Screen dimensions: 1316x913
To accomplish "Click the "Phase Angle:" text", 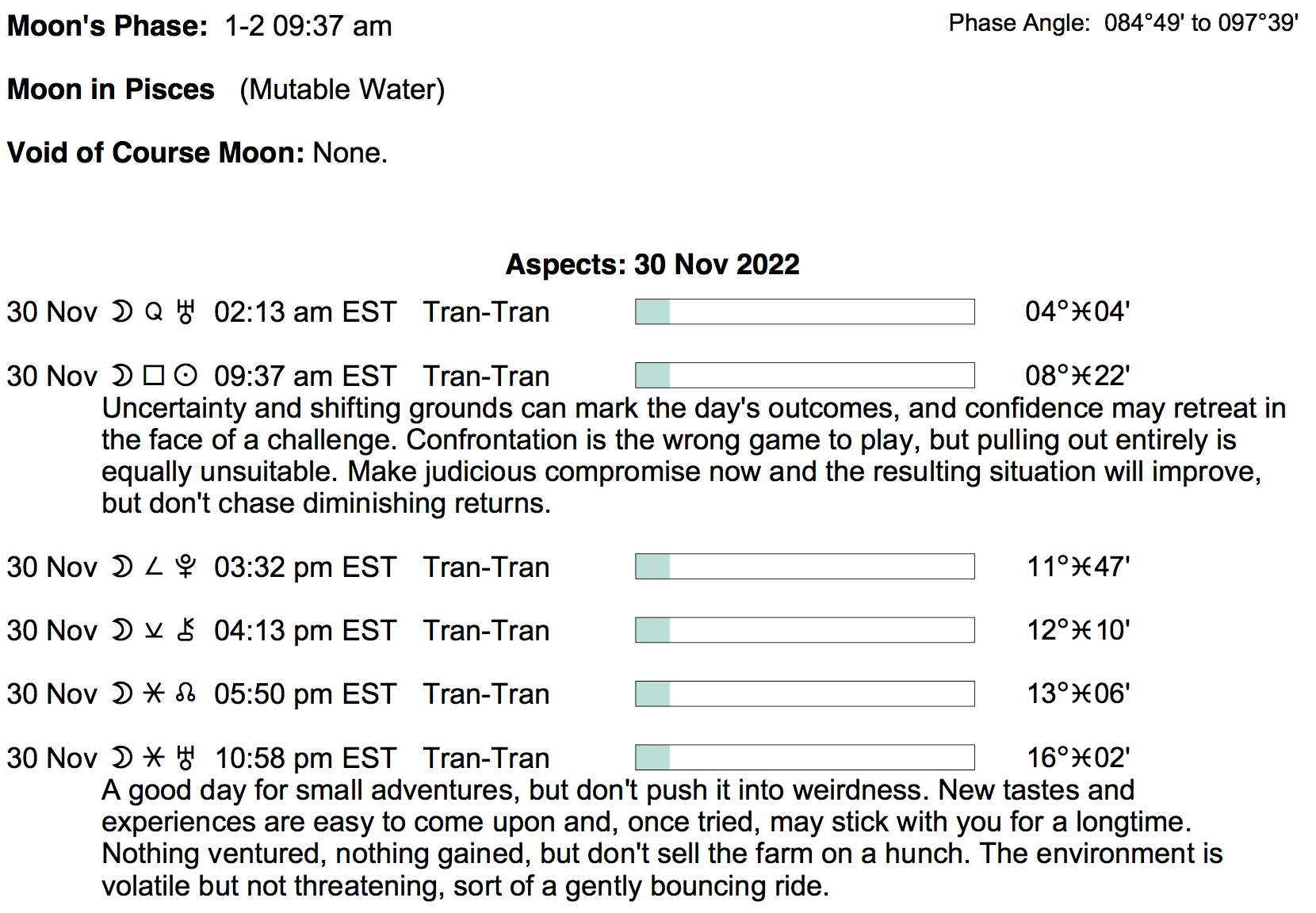I will (x=1020, y=23).
